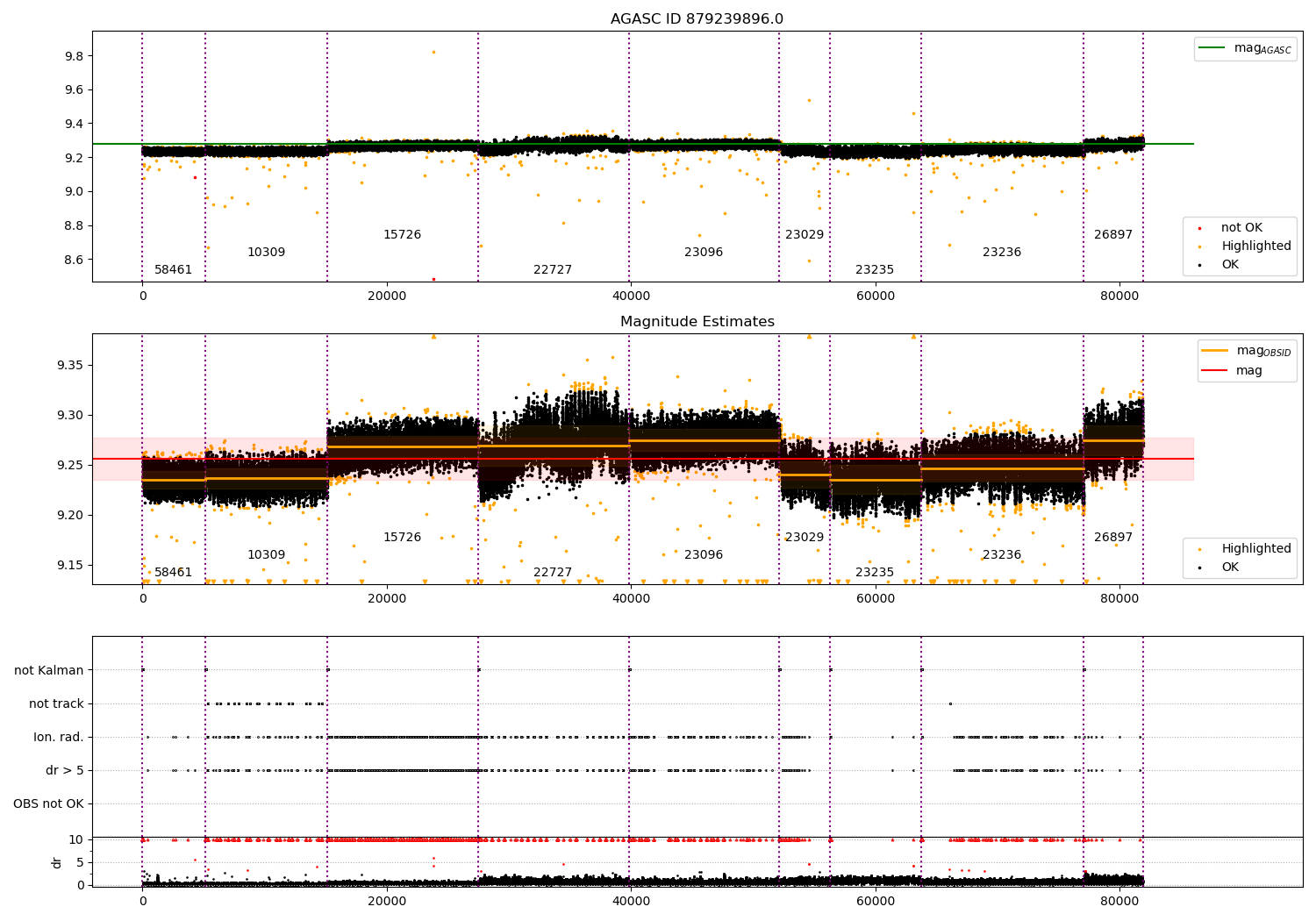Click the 9.8 y-axis tick label

click(x=74, y=56)
